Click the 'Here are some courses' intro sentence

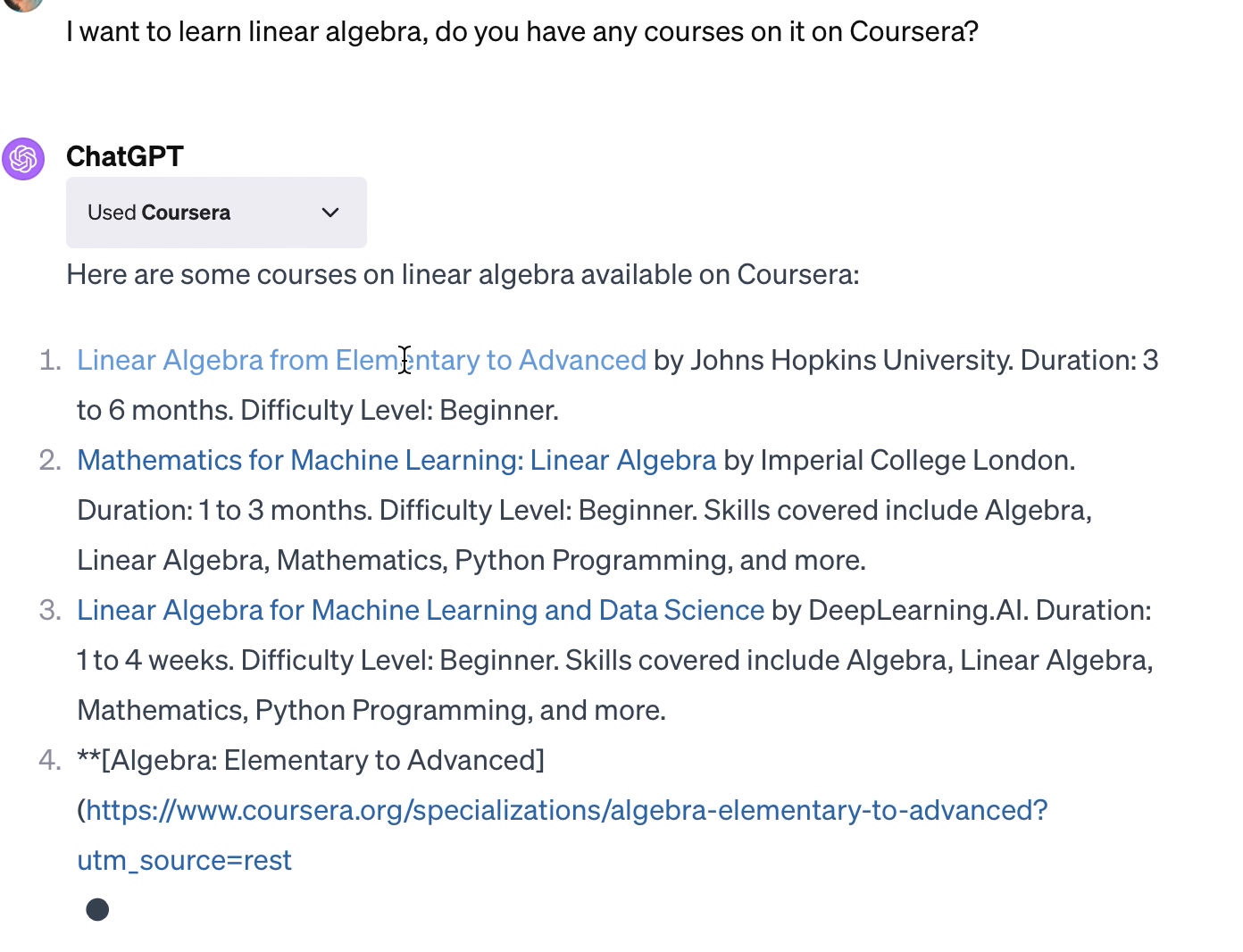click(463, 274)
